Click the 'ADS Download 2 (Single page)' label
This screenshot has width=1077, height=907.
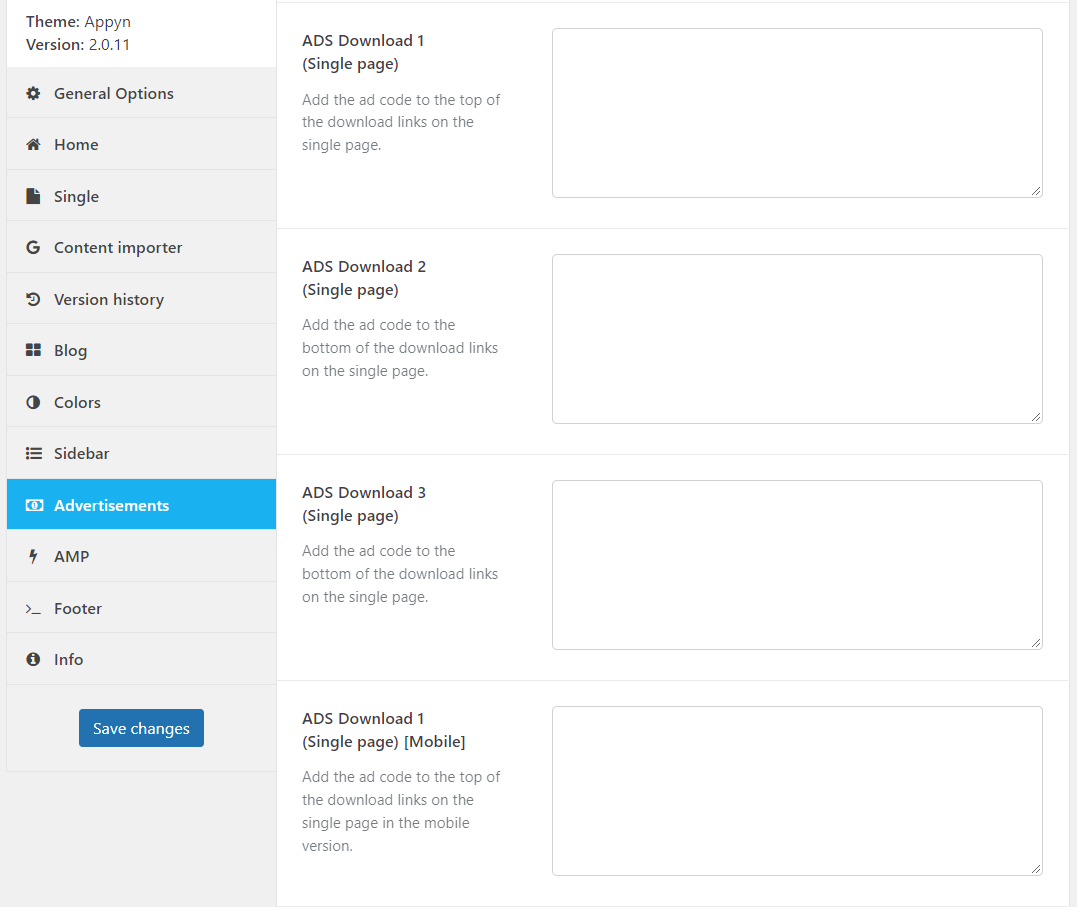(364, 278)
